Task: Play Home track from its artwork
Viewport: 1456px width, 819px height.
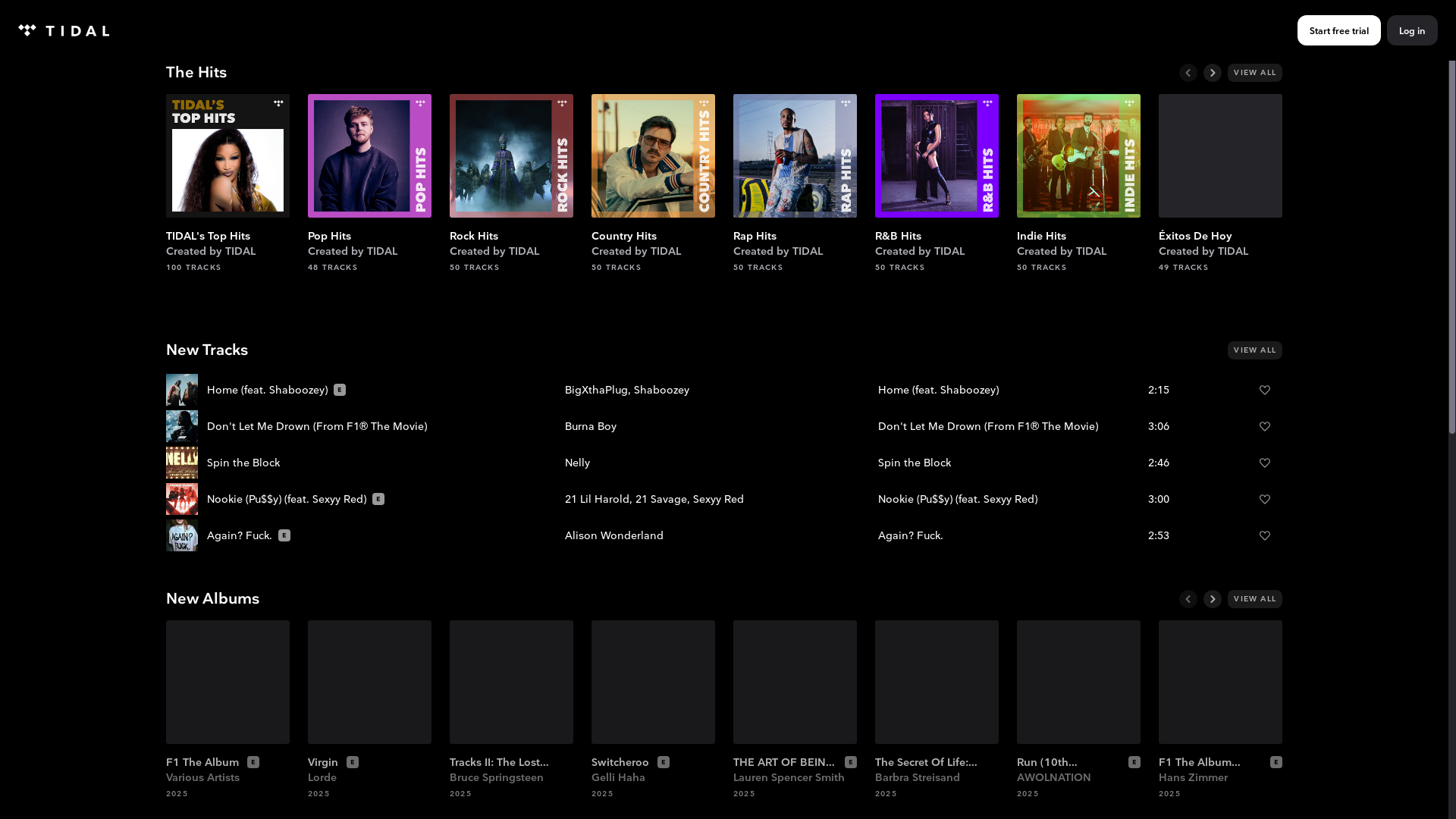Action: pyautogui.click(x=182, y=390)
